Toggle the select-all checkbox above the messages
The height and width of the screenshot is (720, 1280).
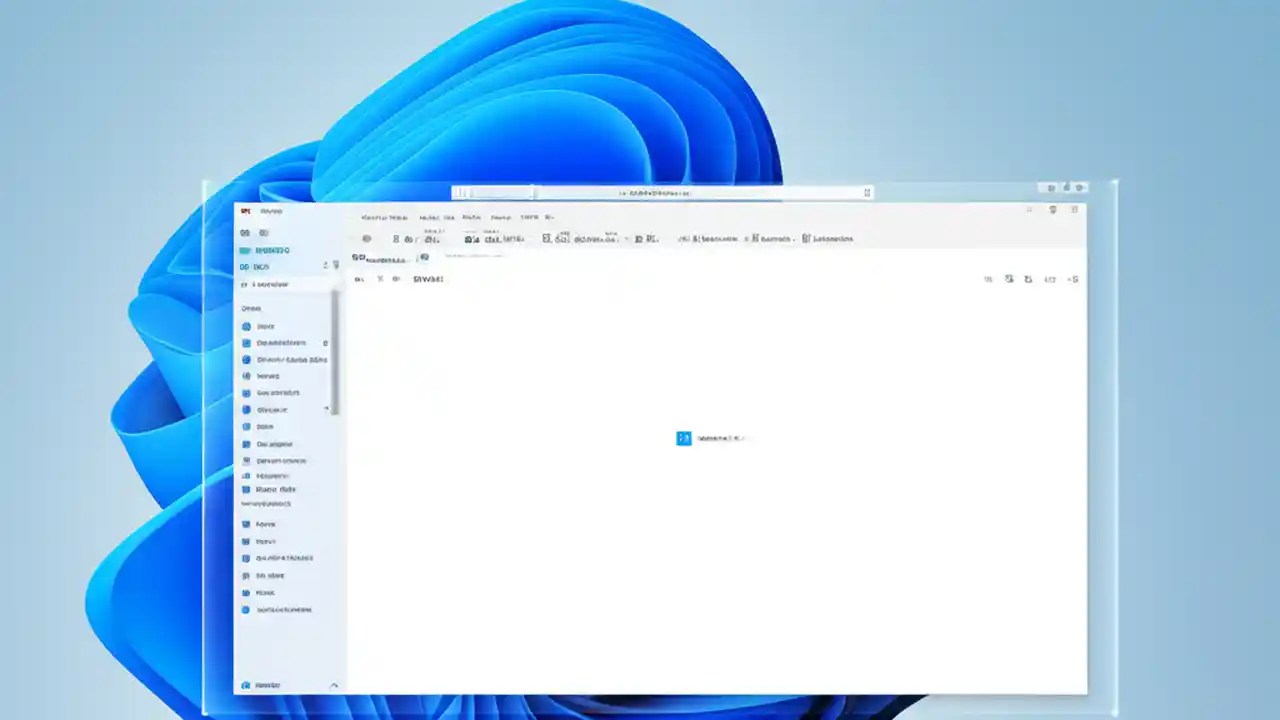coord(359,279)
